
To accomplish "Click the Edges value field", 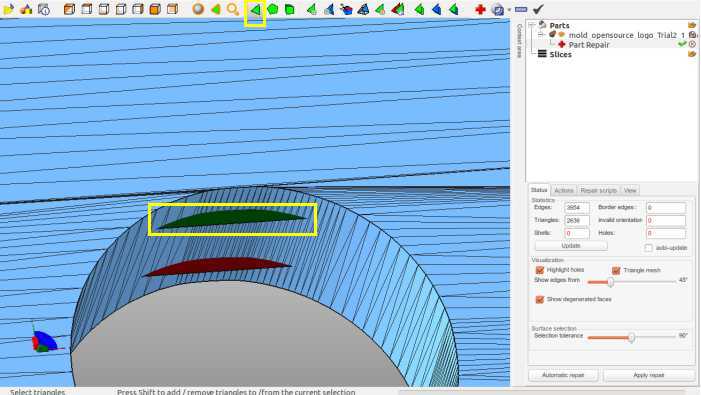I will point(577,207).
